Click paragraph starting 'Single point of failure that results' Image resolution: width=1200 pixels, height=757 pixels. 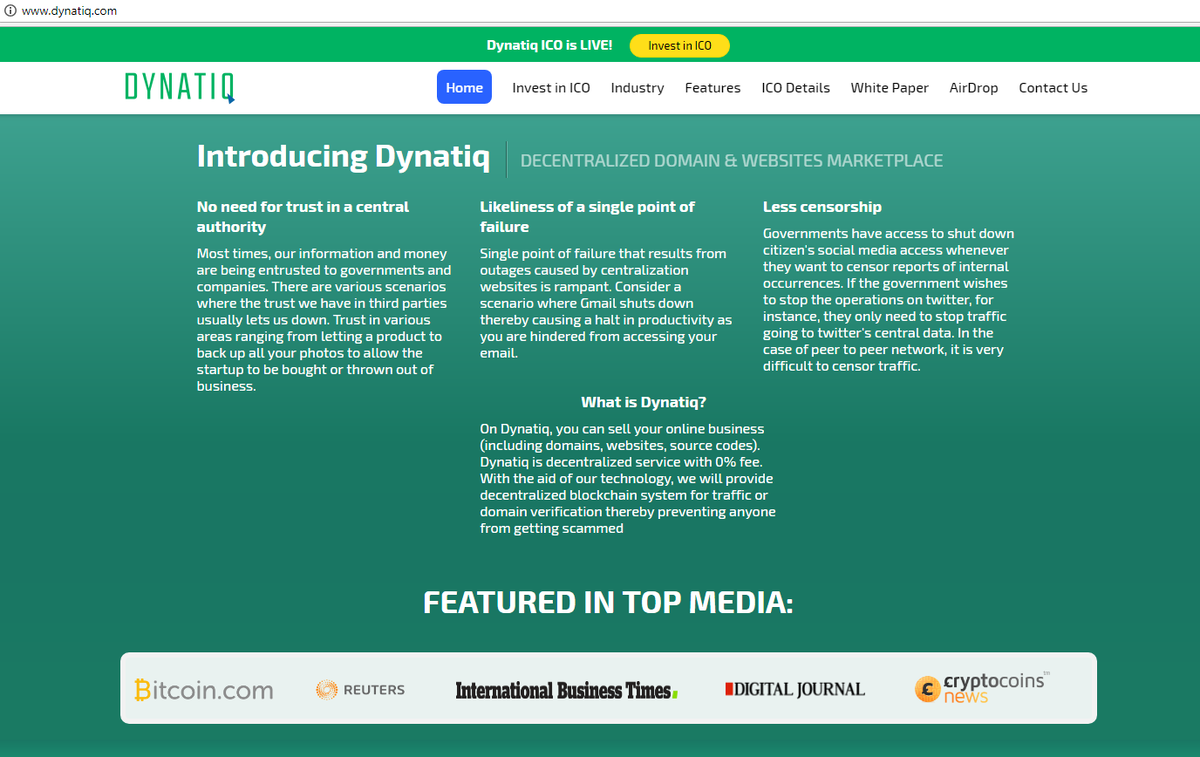pyautogui.click(x=606, y=303)
